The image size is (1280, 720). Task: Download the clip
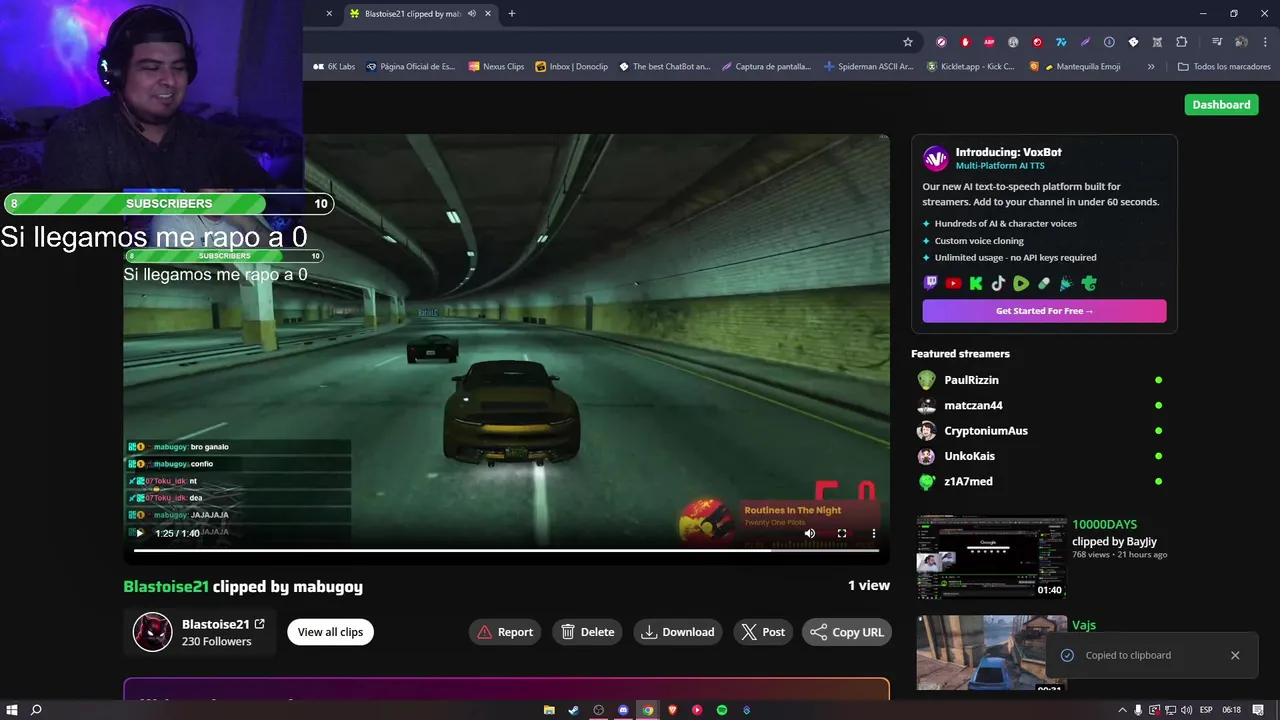pyautogui.click(x=678, y=632)
